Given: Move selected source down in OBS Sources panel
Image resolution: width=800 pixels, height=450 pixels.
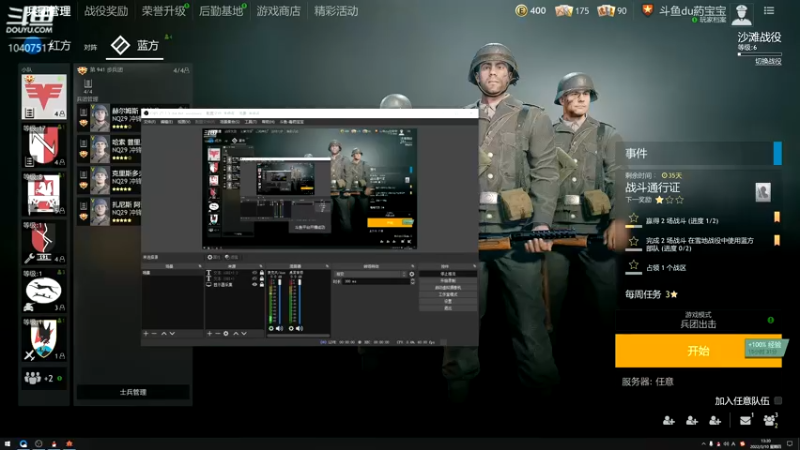Looking at the screenshot, I should point(244,333).
